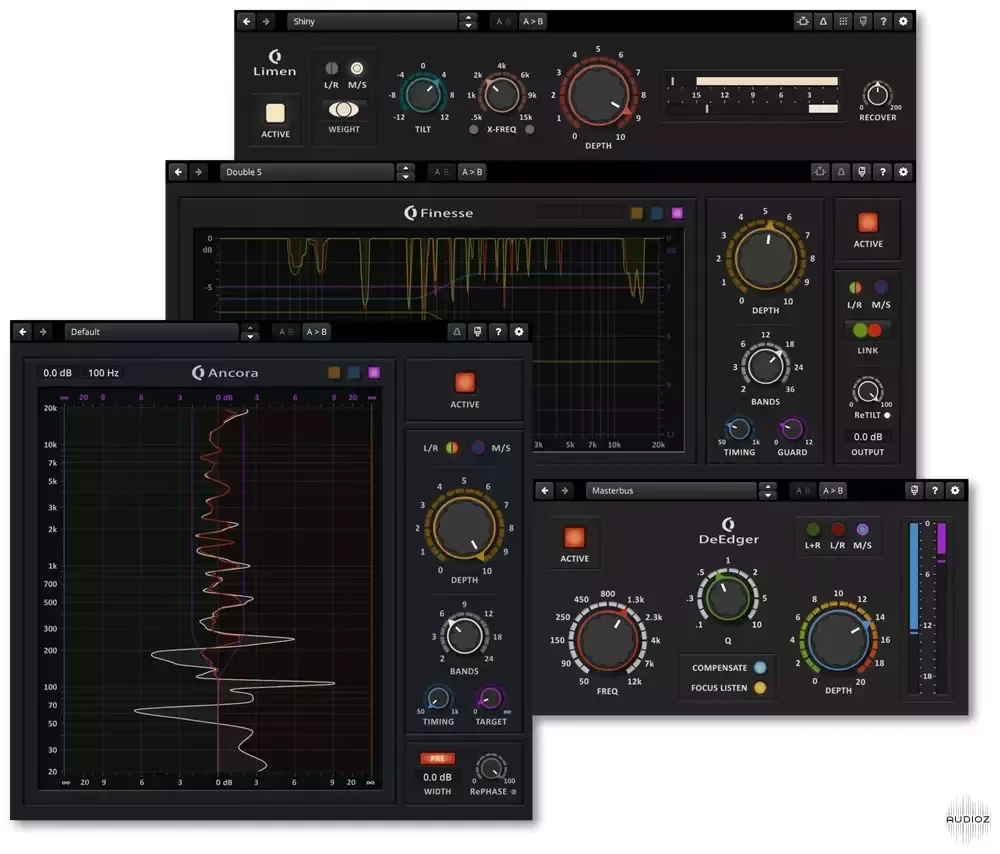
Task: Click the preset stepper arrows in Ancora
Action: (x=250, y=332)
